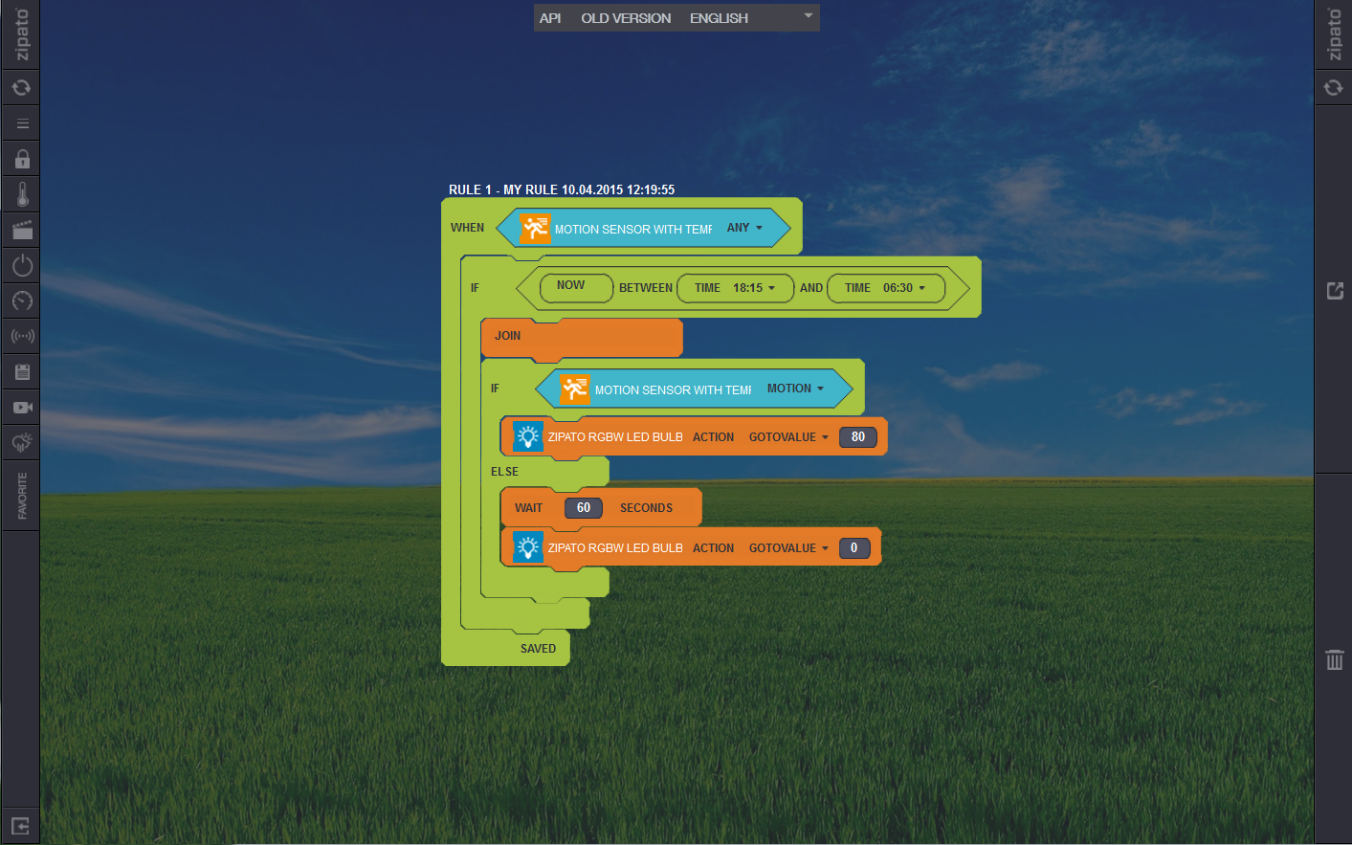The height and width of the screenshot is (845, 1352).
Task: Open the thermometer climate category
Action: coord(22,194)
